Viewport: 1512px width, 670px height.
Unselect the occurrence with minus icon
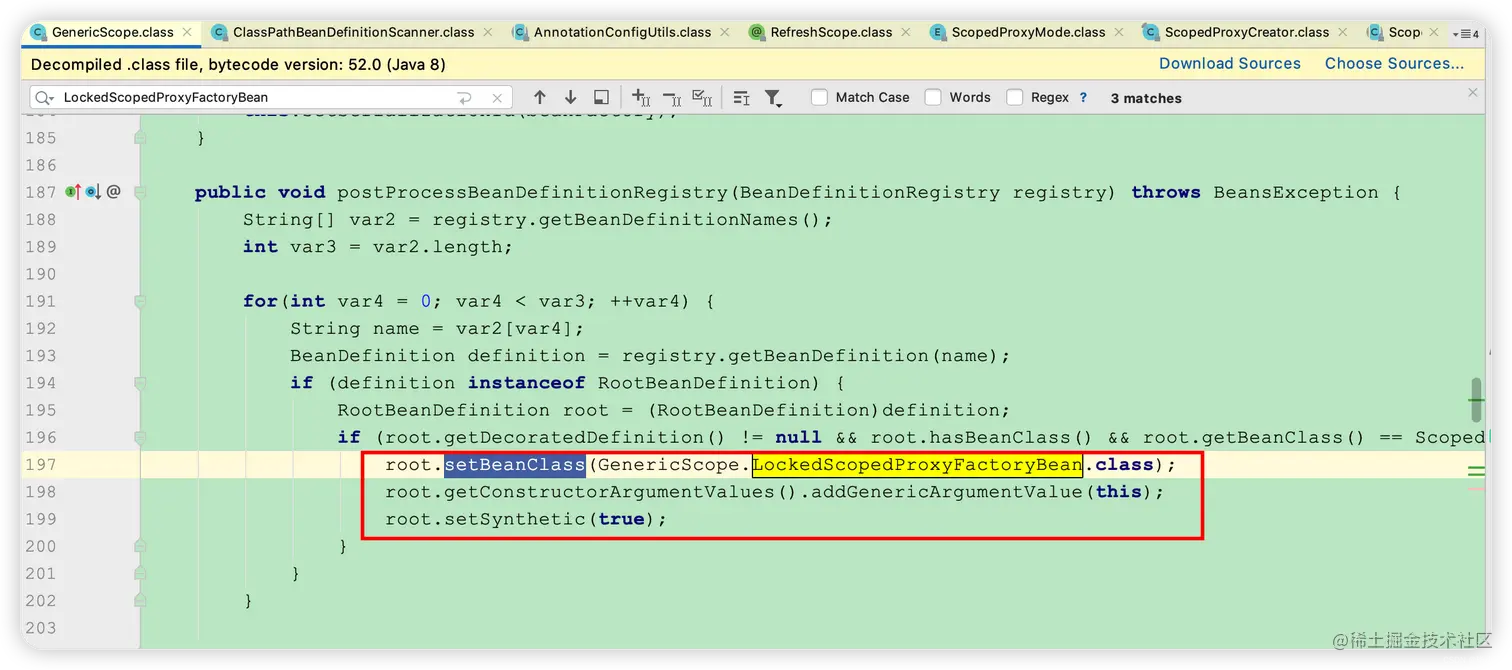click(x=672, y=97)
